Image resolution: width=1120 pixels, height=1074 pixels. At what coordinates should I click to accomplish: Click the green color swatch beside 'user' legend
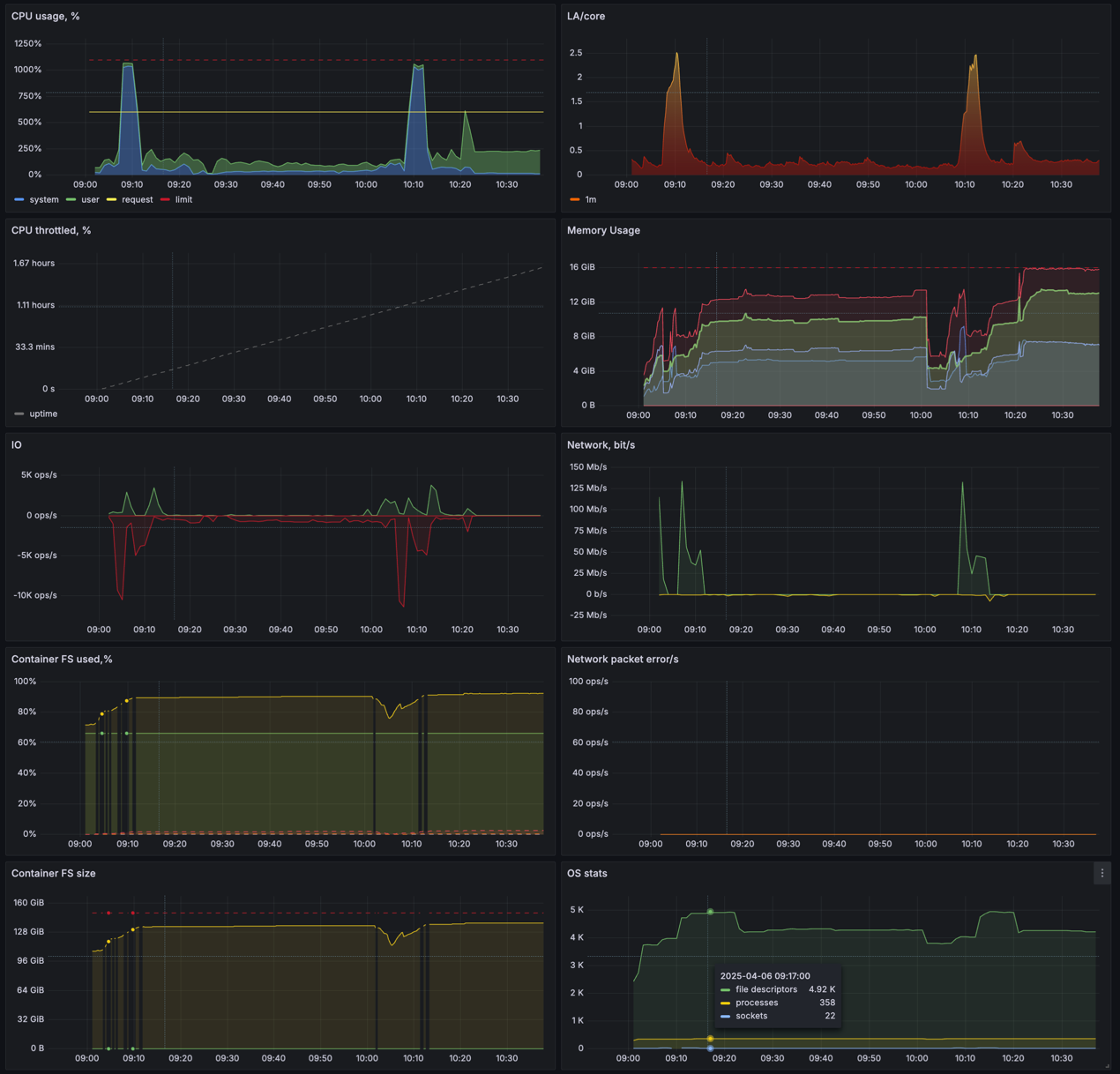coord(71,200)
